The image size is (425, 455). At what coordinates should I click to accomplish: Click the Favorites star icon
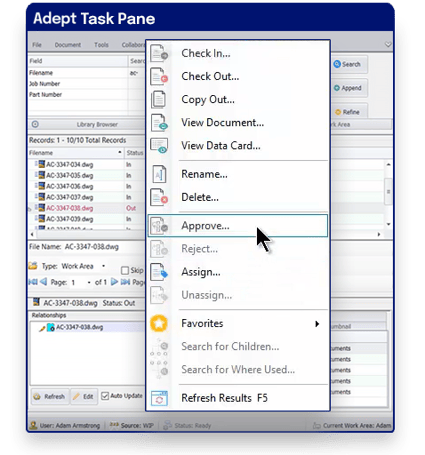[159, 323]
